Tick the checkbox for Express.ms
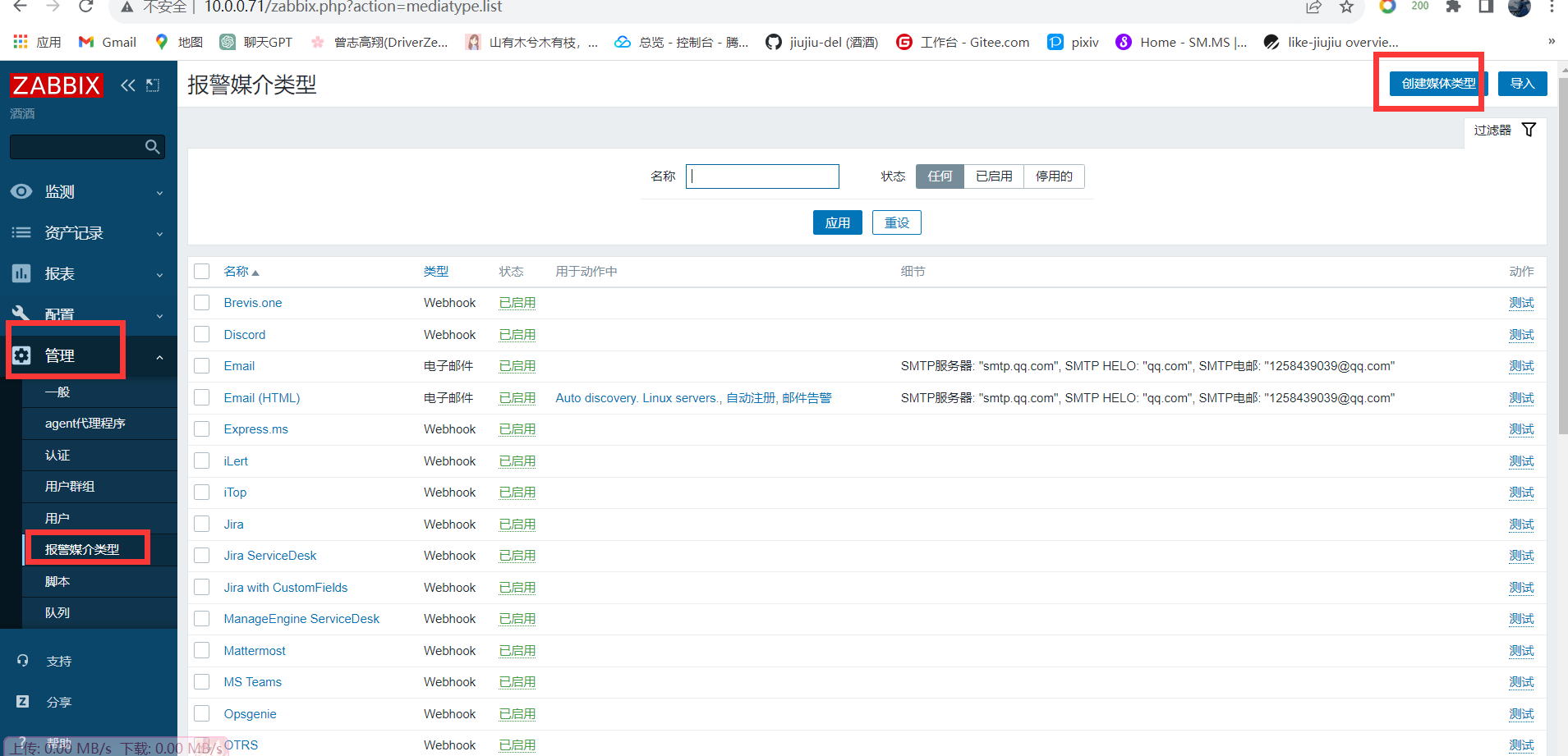The width and height of the screenshot is (1568, 756). pos(202,428)
